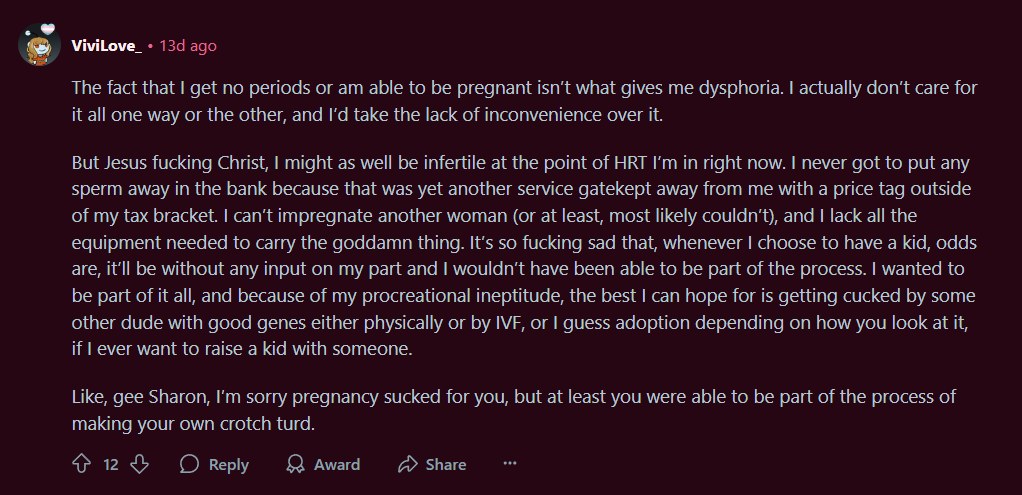1022x495 pixels.
Task: Open ViviLove_'s avatar picture
Action: [39, 45]
